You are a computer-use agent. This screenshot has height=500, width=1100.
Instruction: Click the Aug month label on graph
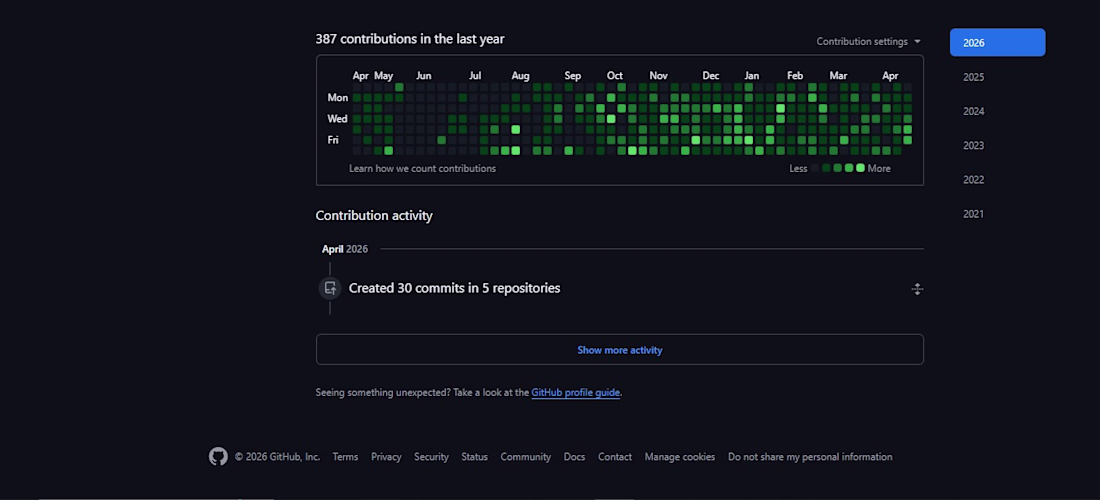(520, 76)
